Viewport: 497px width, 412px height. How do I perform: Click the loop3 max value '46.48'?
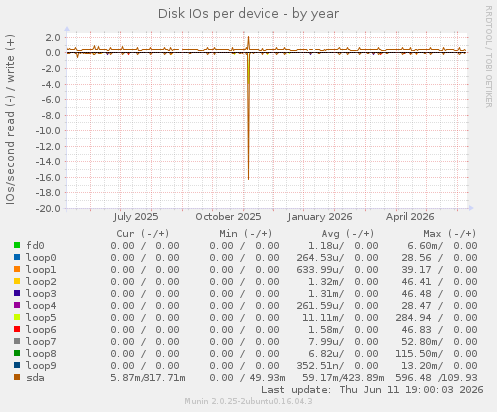(x=416, y=294)
